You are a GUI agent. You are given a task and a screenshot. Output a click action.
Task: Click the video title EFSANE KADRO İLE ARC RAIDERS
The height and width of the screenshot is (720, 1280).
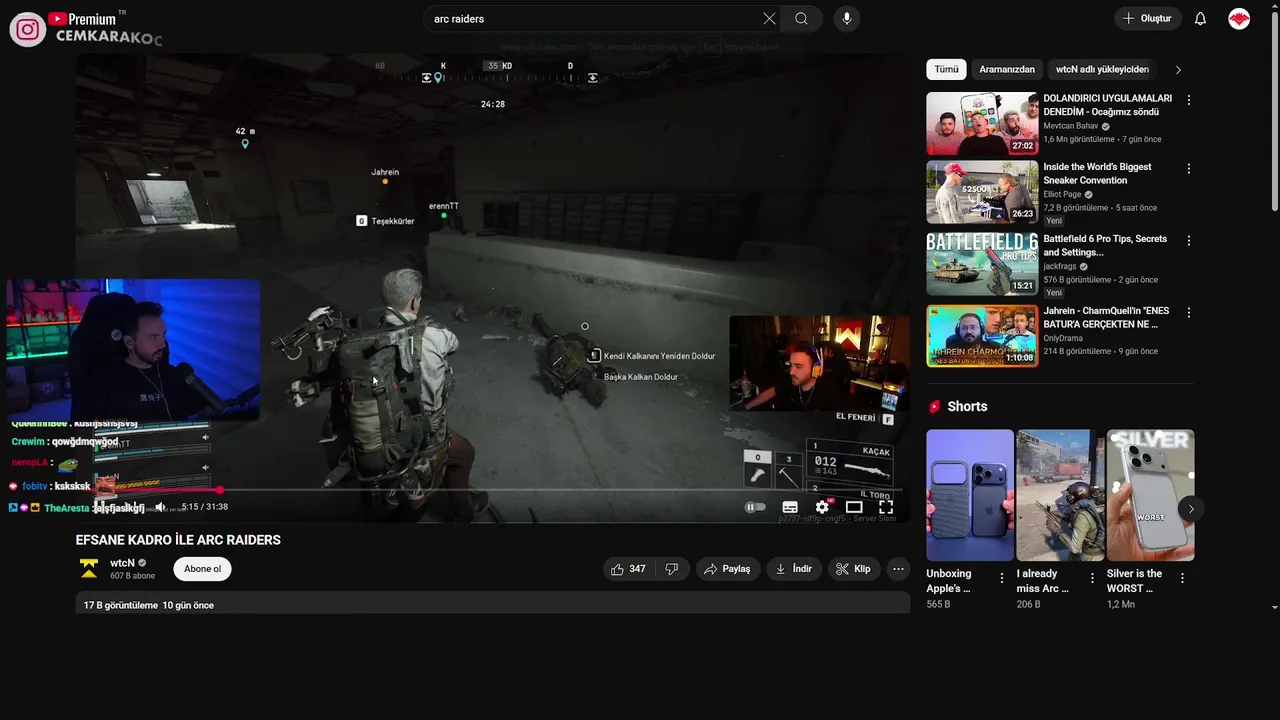click(x=178, y=540)
